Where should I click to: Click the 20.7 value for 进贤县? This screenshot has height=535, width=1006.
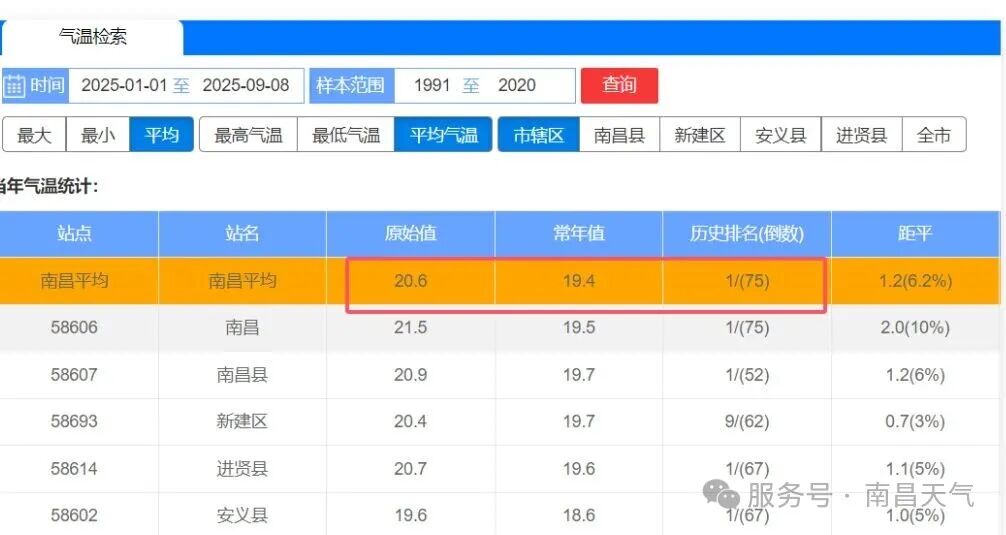click(411, 469)
